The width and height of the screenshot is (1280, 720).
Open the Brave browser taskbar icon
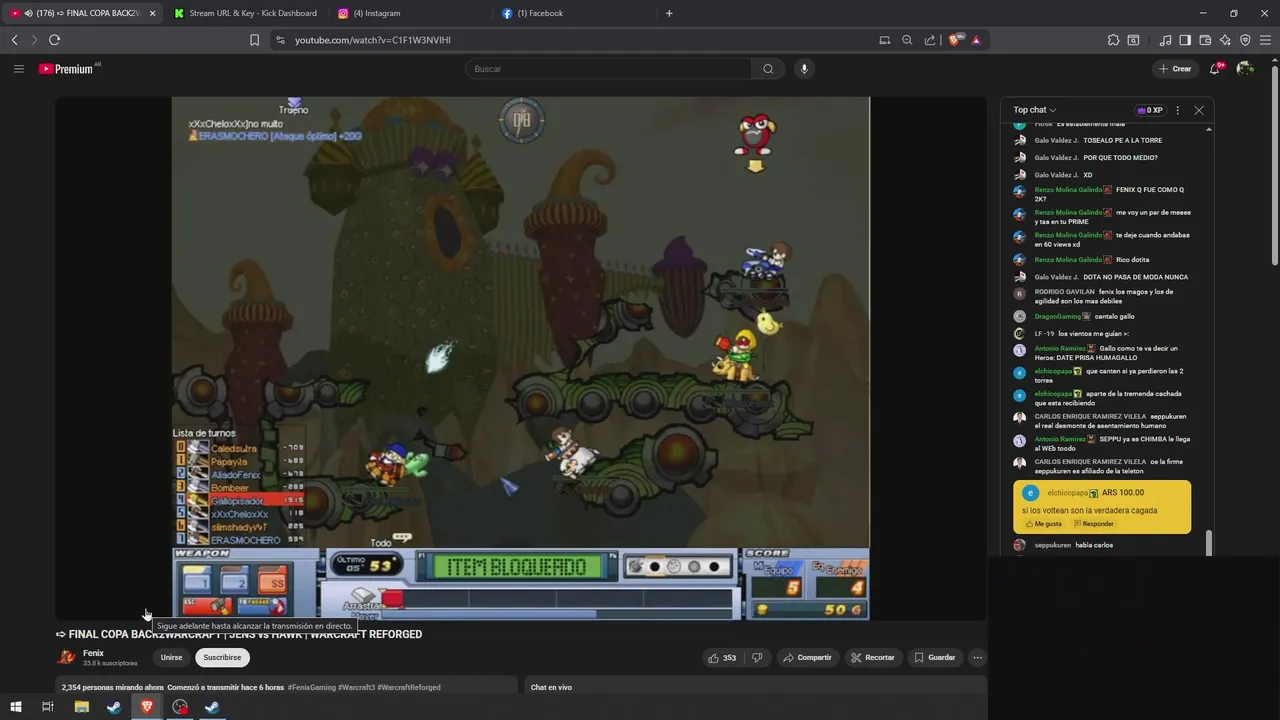[x=147, y=707]
